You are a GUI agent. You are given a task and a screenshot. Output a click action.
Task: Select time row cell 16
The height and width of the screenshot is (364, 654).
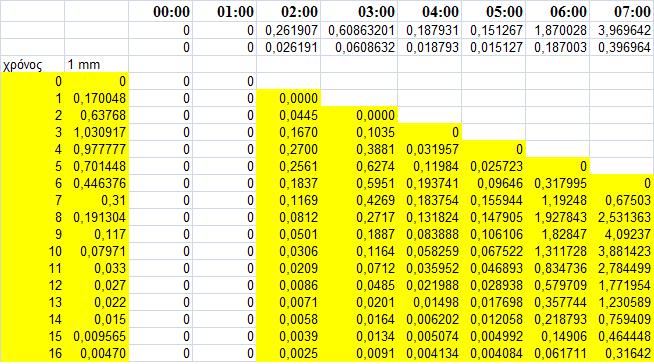(x=33, y=354)
